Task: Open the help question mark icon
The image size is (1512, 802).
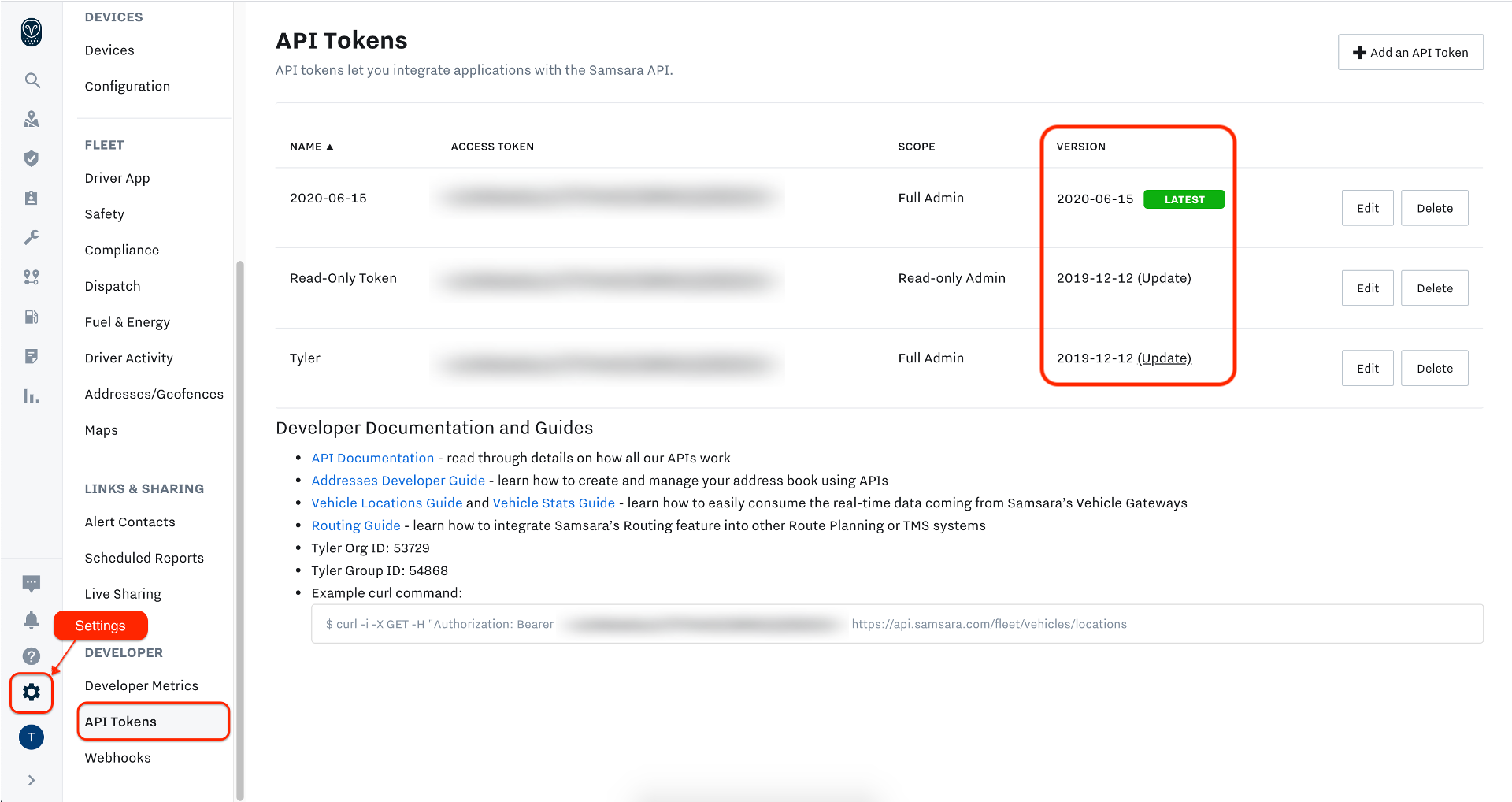Action: point(31,656)
